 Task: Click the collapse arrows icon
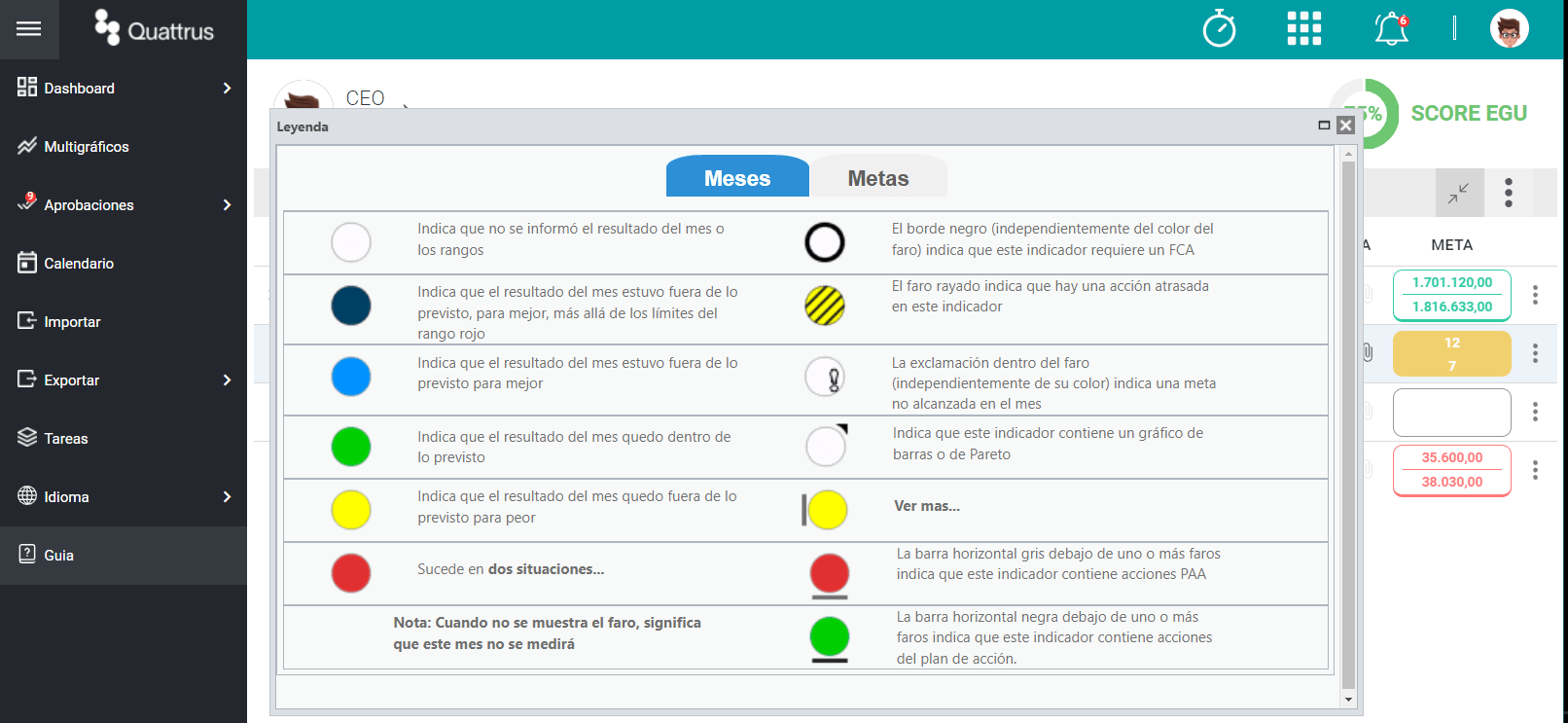point(1459,193)
